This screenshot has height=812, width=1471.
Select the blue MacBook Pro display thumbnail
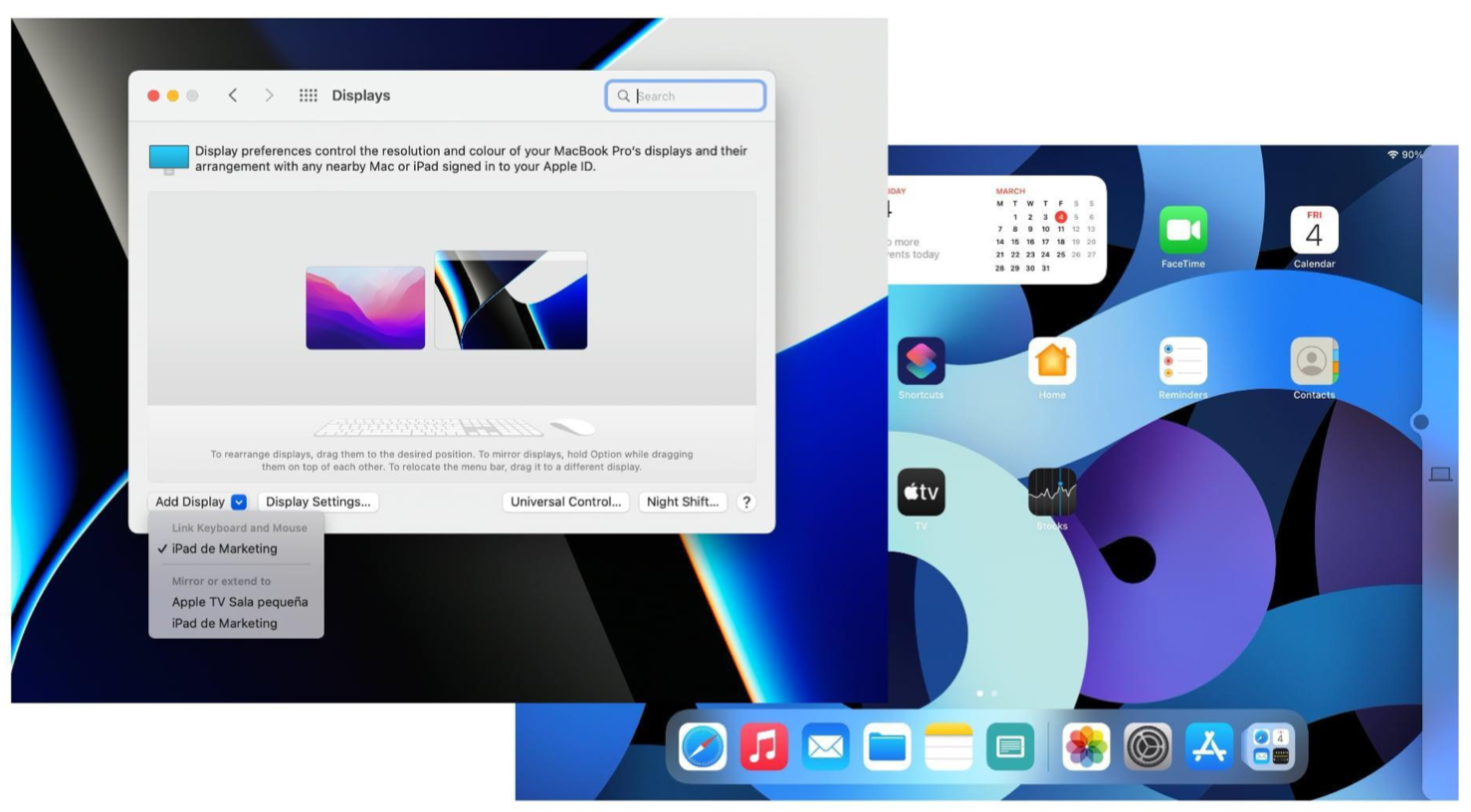tap(511, 300)
